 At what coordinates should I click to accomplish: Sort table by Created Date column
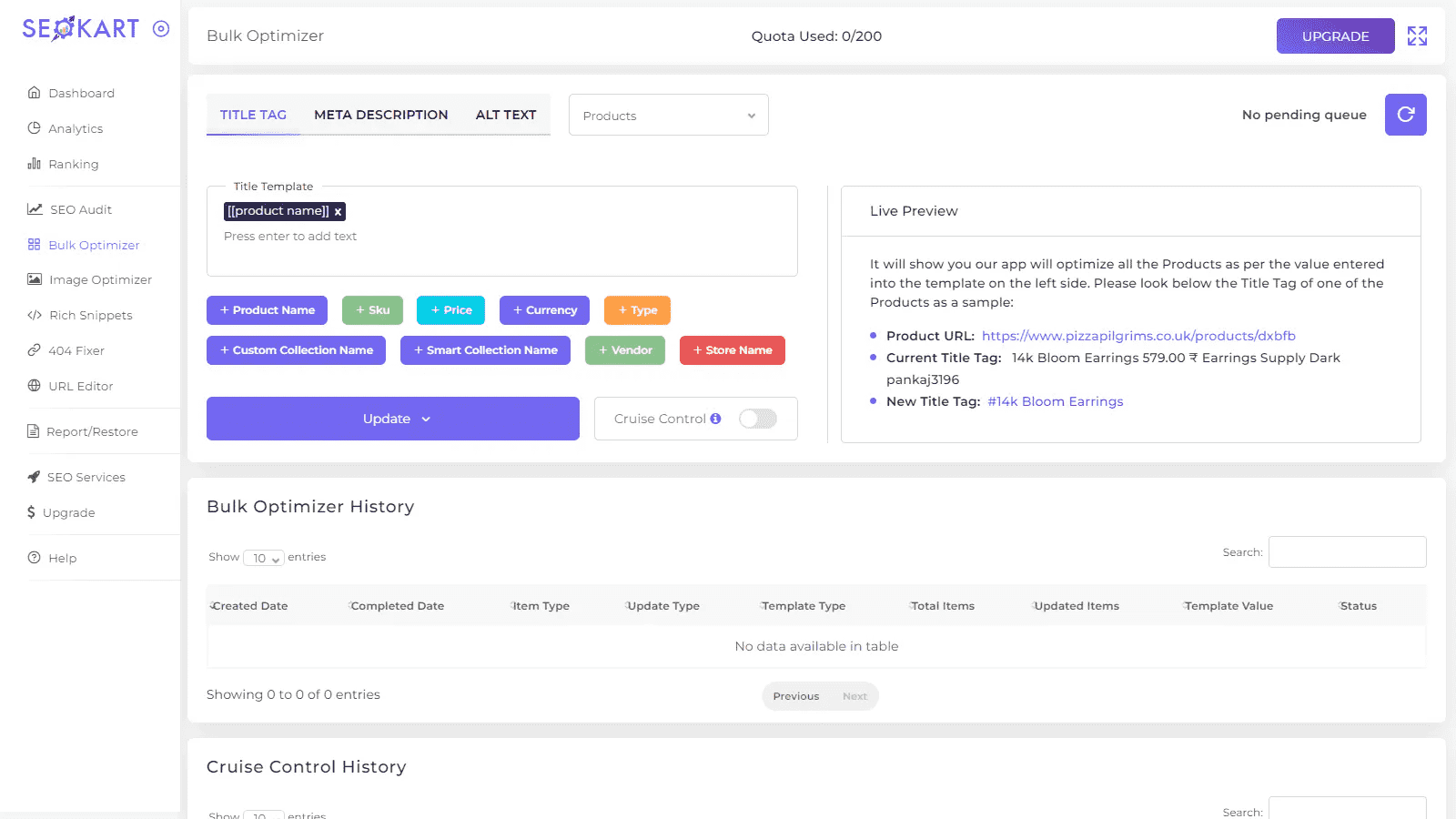click(x=250, y=606)
